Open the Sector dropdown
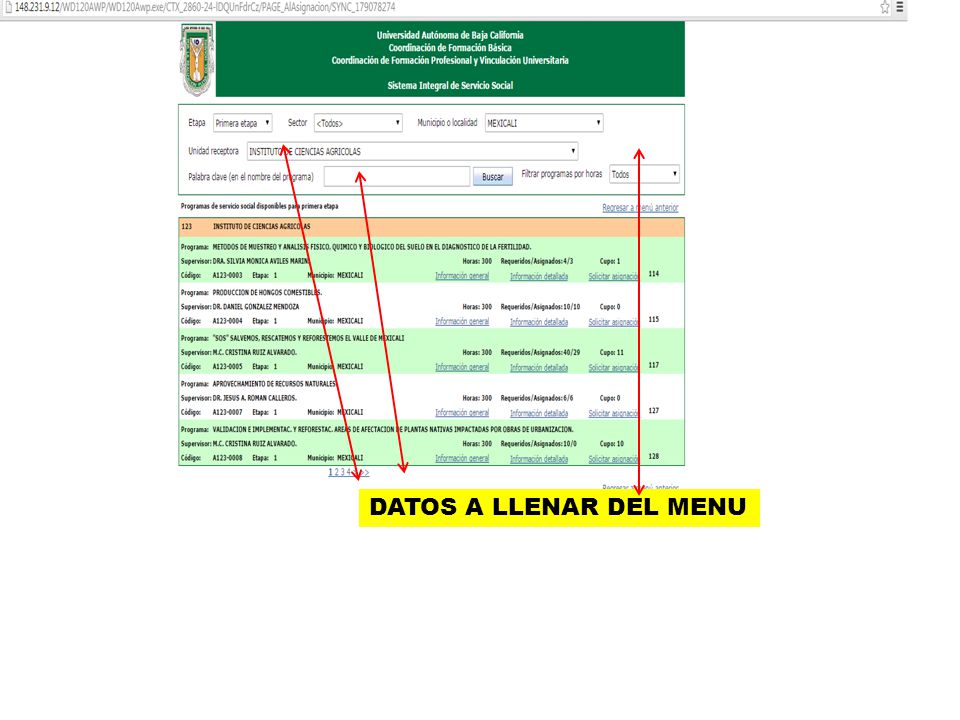Screen dimensions: 960x720 [358, 123]
